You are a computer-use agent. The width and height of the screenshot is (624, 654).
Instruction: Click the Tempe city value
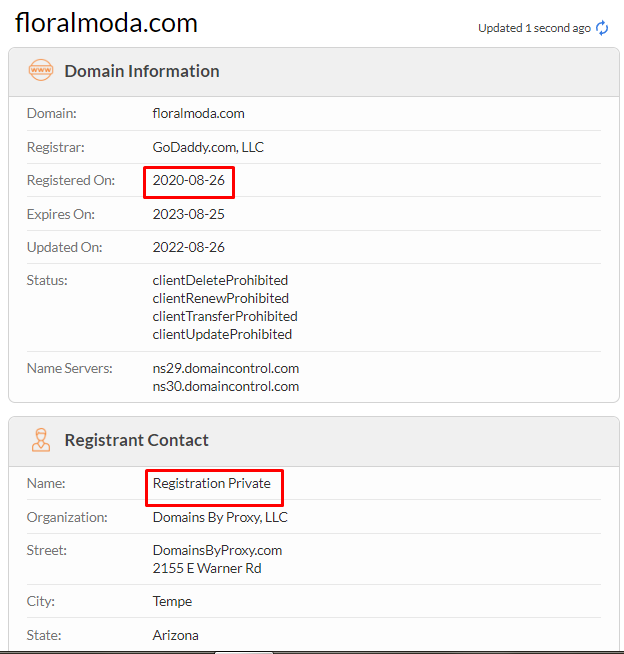(172, 601)
